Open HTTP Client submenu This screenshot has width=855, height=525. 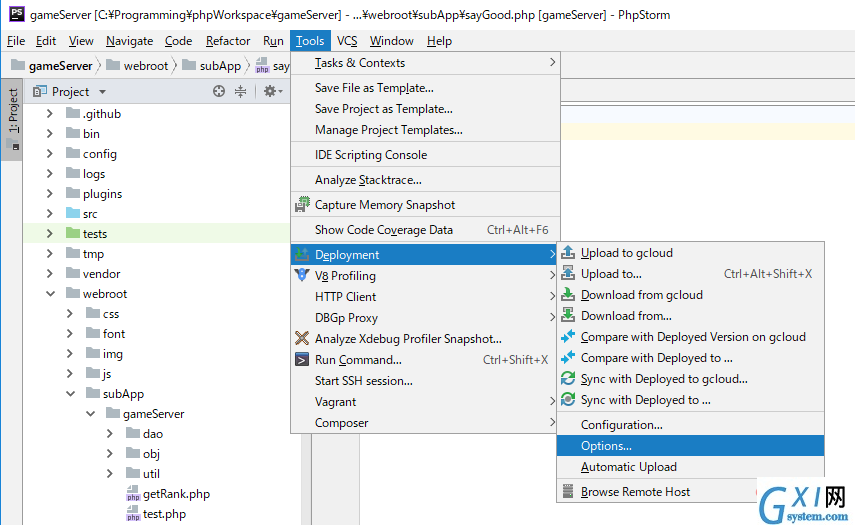point(425,297)
